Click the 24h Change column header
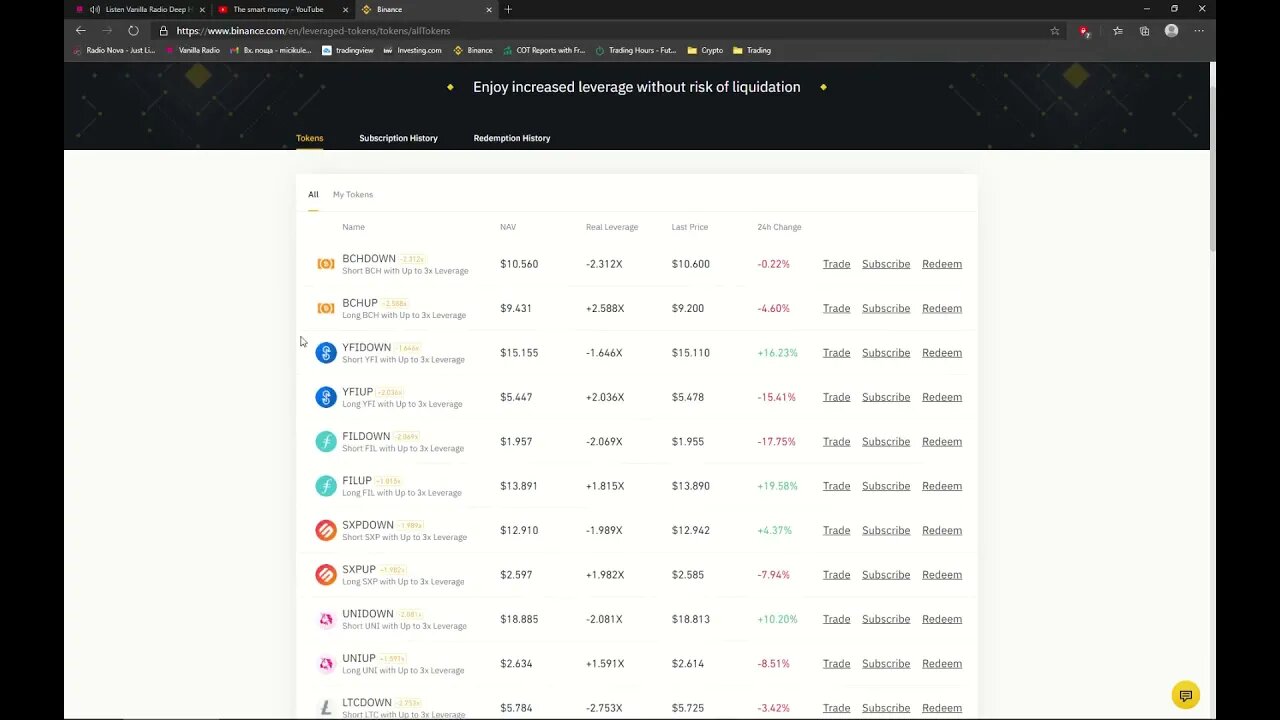 point(779,227)
